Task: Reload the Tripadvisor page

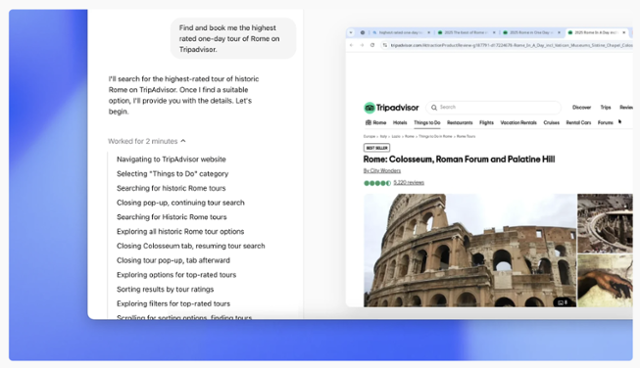Action: [372, 45]
